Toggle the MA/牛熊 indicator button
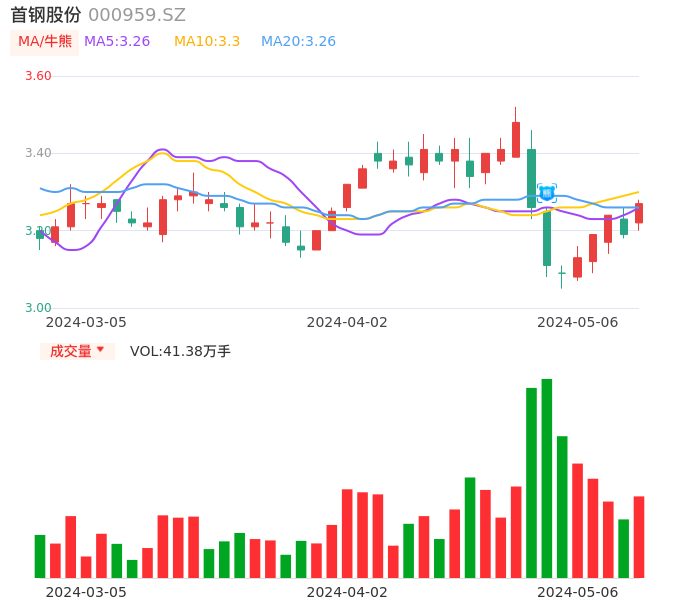Screen dimensions: 686x606 45,42
